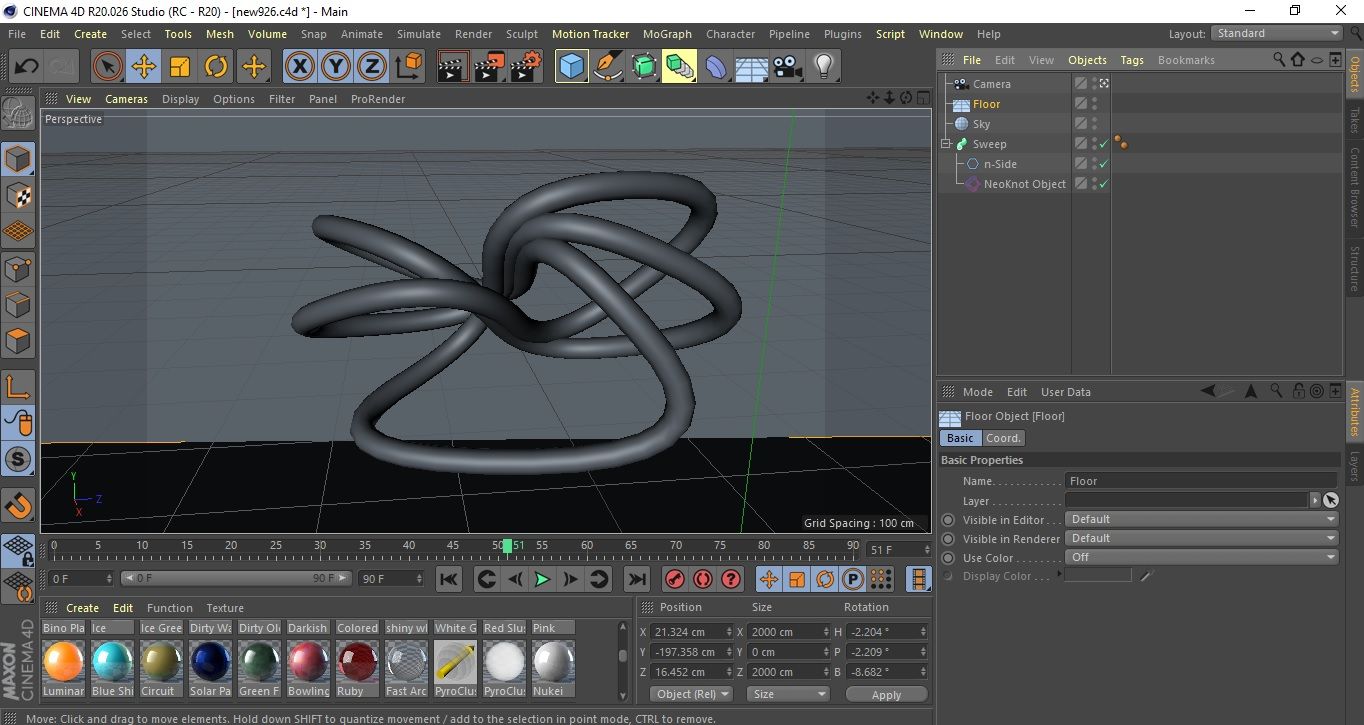Screen dimensions: 1364x725
Task: Click Make Editable icon in left palette
Action: 18,114
